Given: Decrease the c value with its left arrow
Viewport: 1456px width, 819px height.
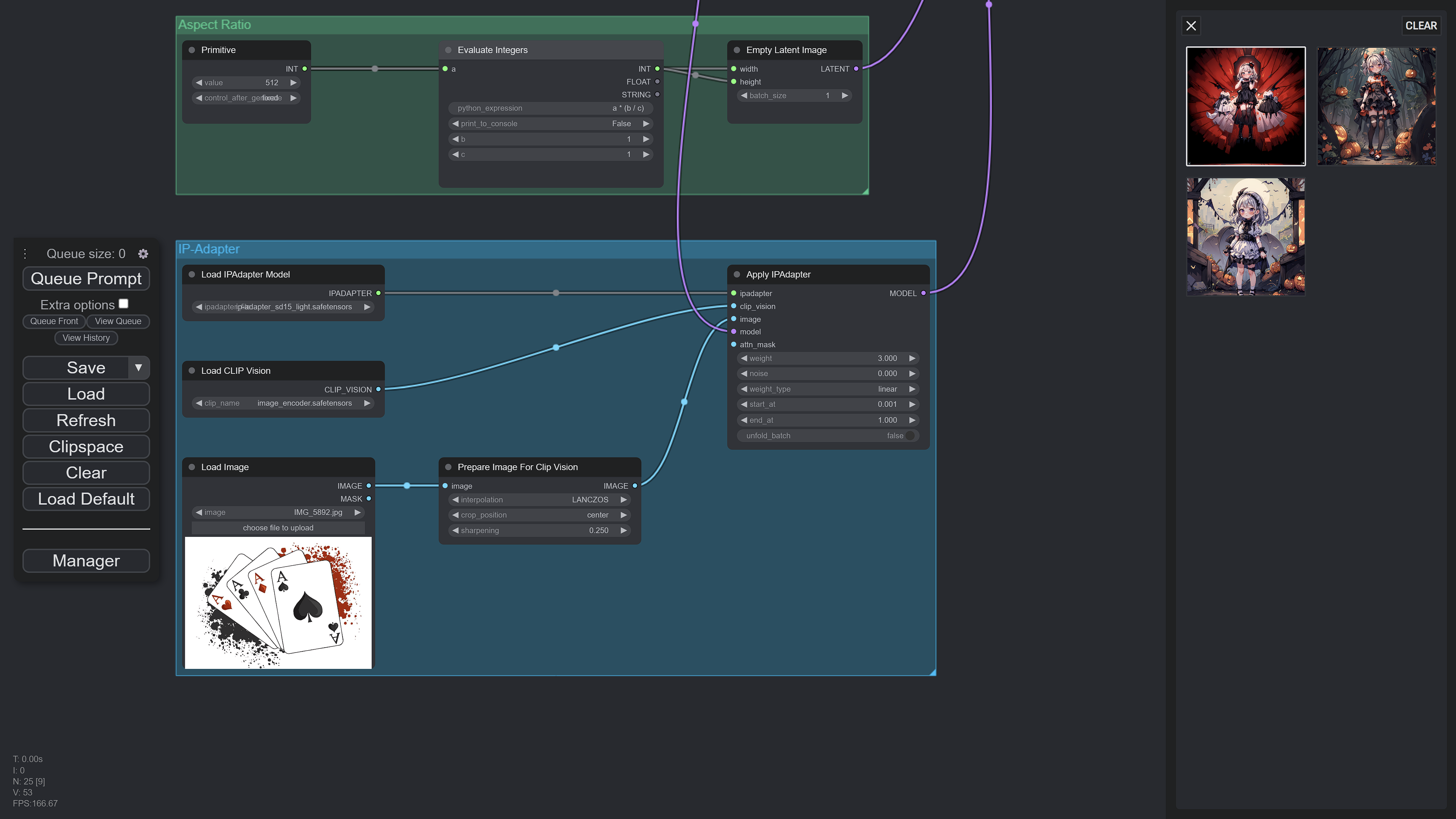Looking at the screenshot, I should pos(455,154).
